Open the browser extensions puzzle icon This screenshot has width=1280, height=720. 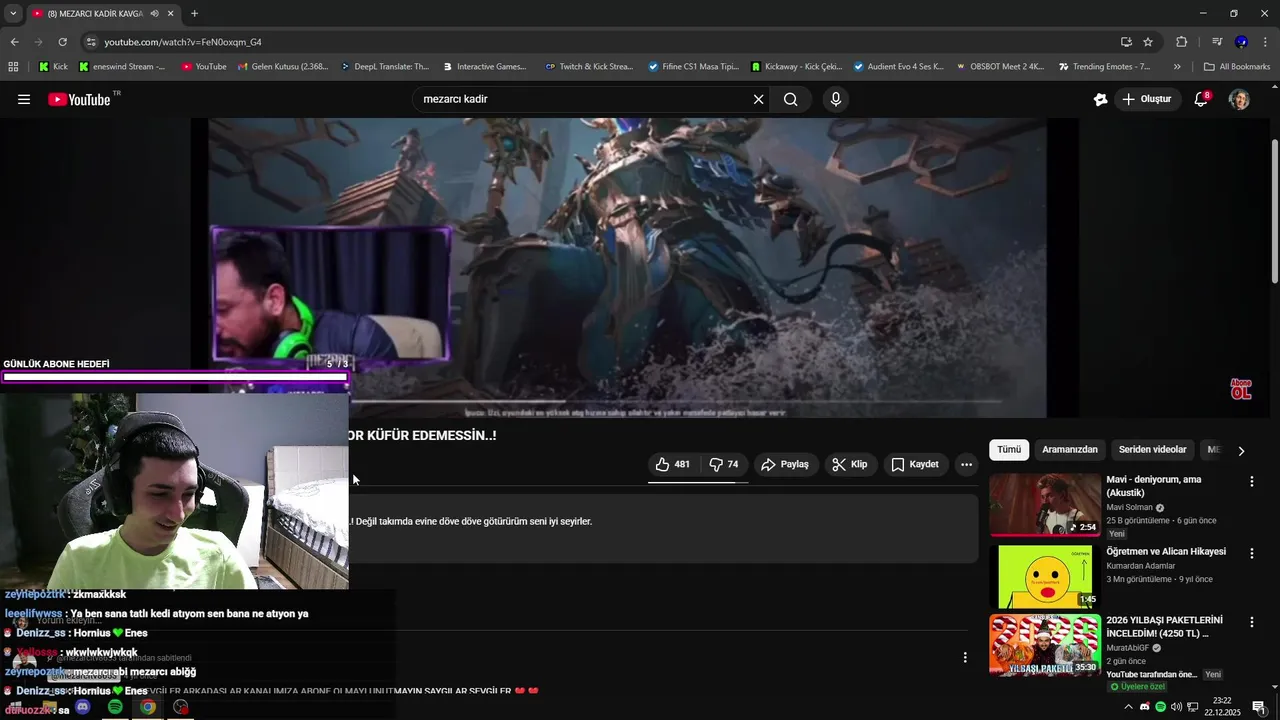tap(1181, 42)
